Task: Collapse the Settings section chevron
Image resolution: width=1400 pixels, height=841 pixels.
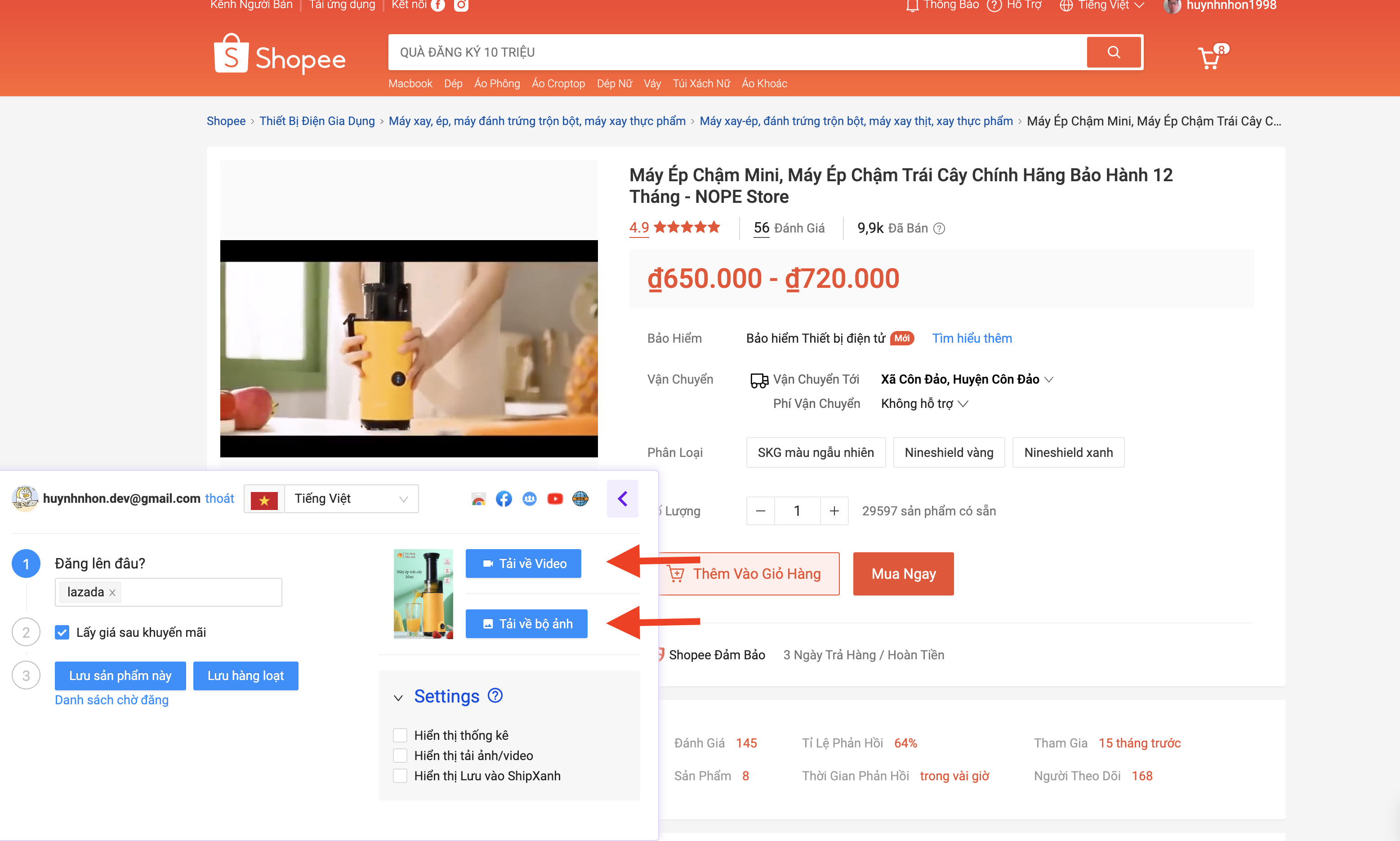Action: coord(399,698)
